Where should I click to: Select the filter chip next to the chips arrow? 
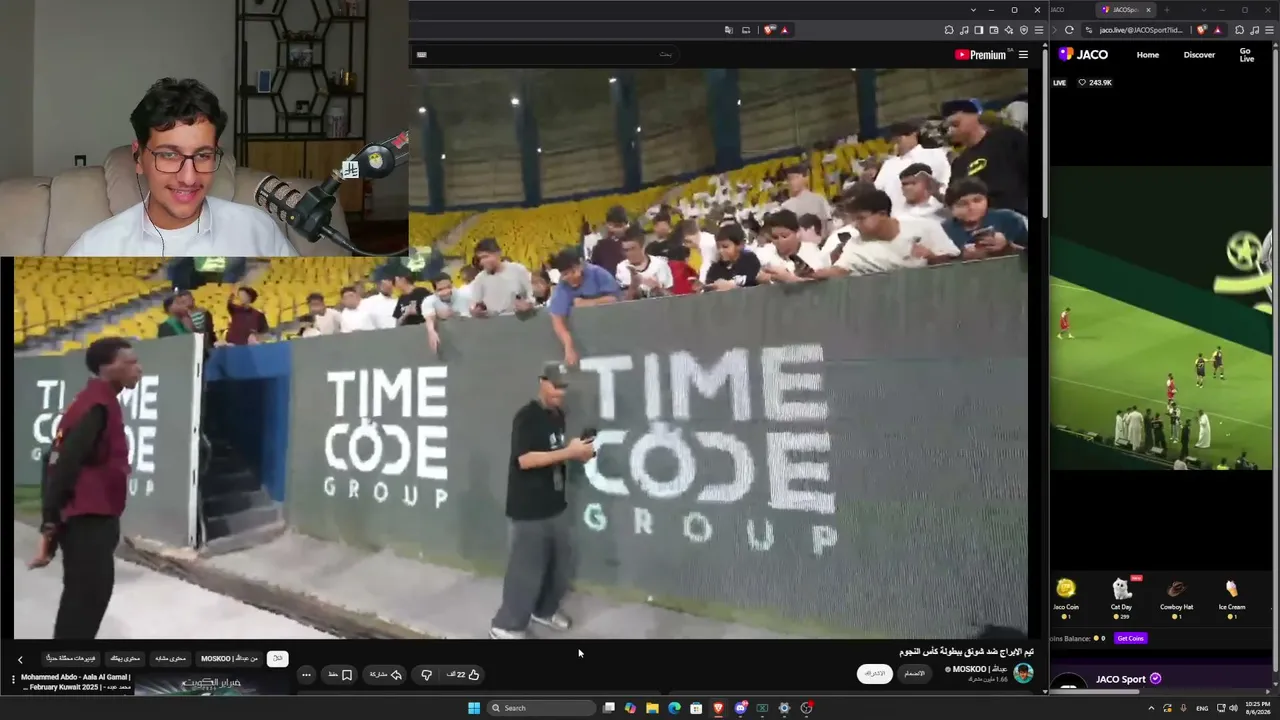tap(70, 659)
